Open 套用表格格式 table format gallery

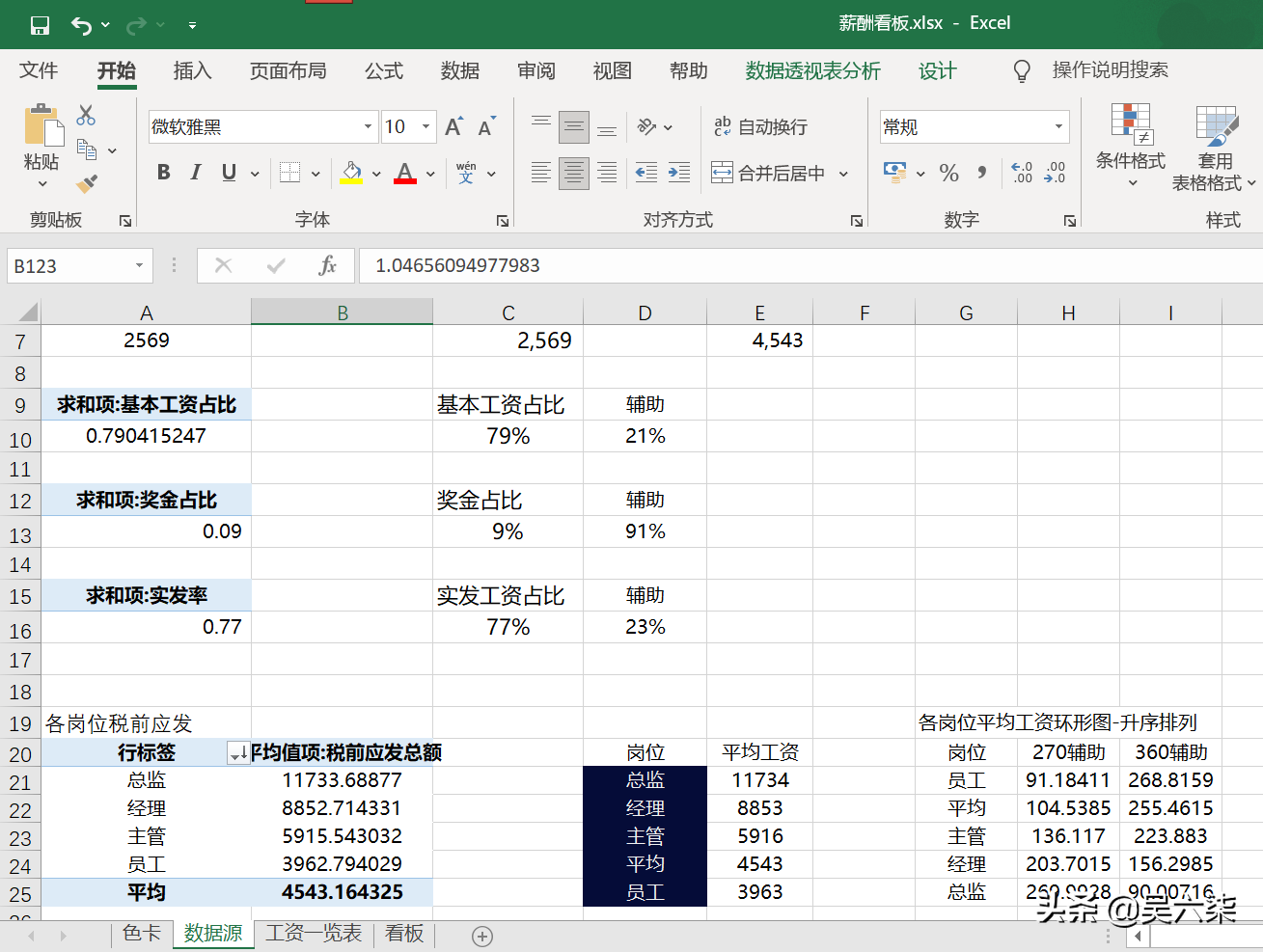tap(1214, 150)
